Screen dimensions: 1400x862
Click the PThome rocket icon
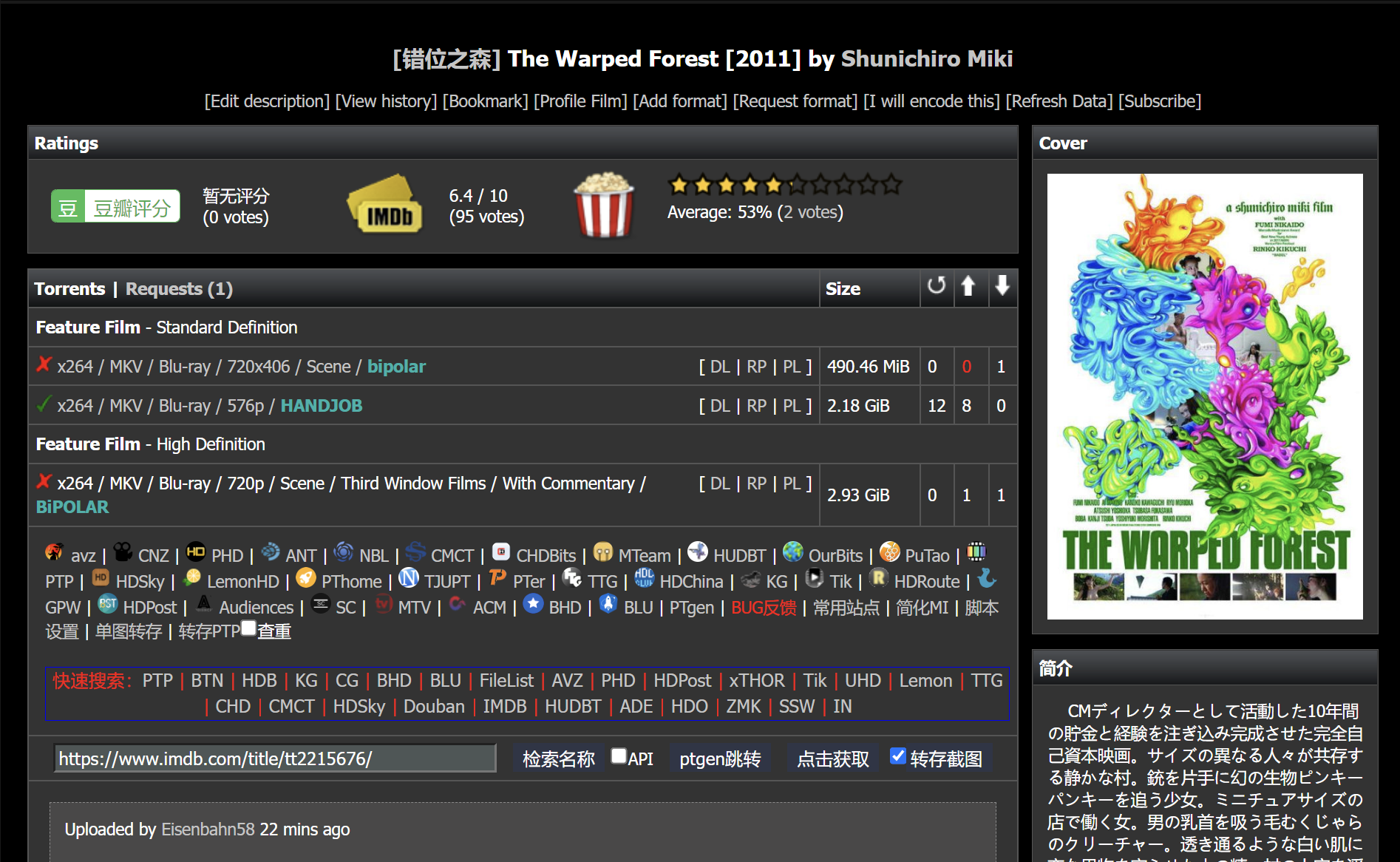[306, 577]
